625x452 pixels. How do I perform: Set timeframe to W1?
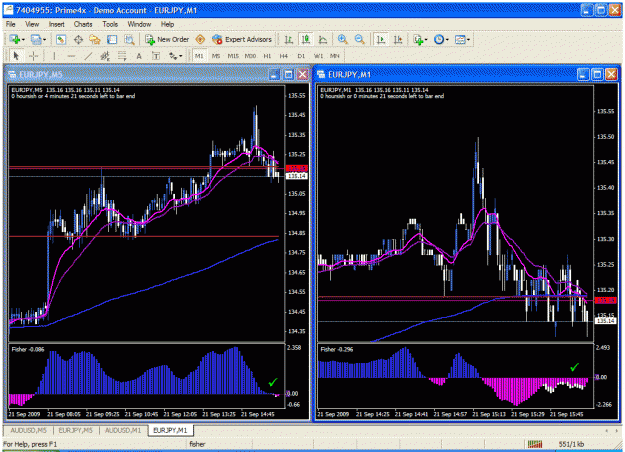tap(318, 56)
